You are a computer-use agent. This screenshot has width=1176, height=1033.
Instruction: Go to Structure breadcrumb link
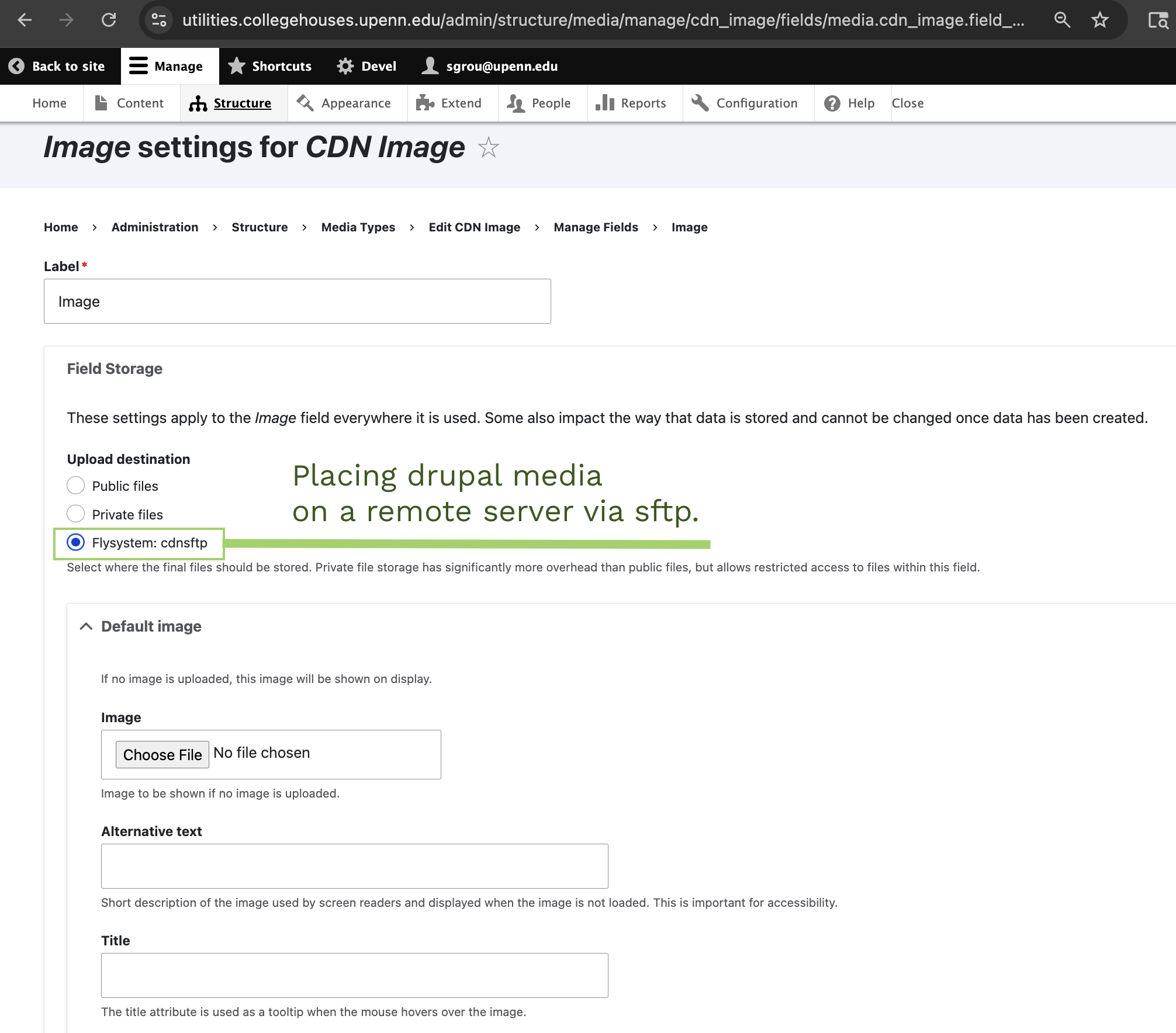tap(260, 227)
